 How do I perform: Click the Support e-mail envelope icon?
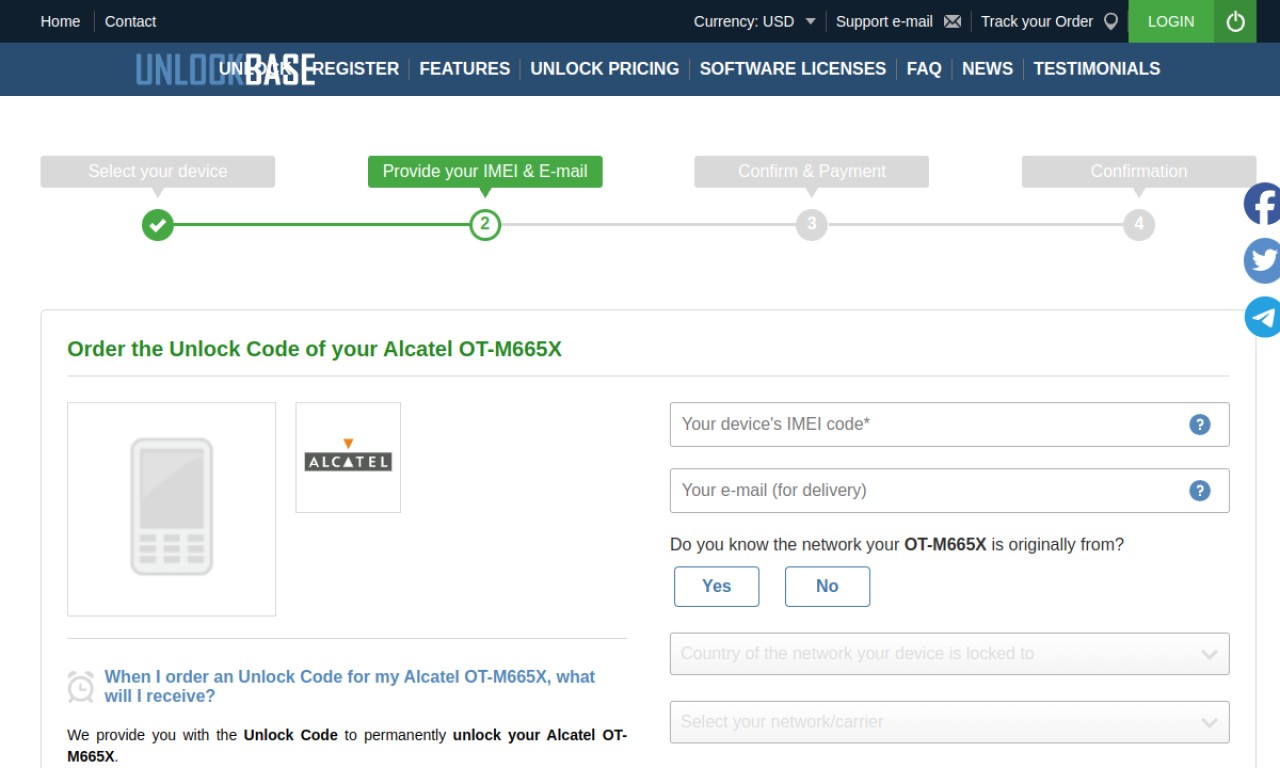point(952,21)
